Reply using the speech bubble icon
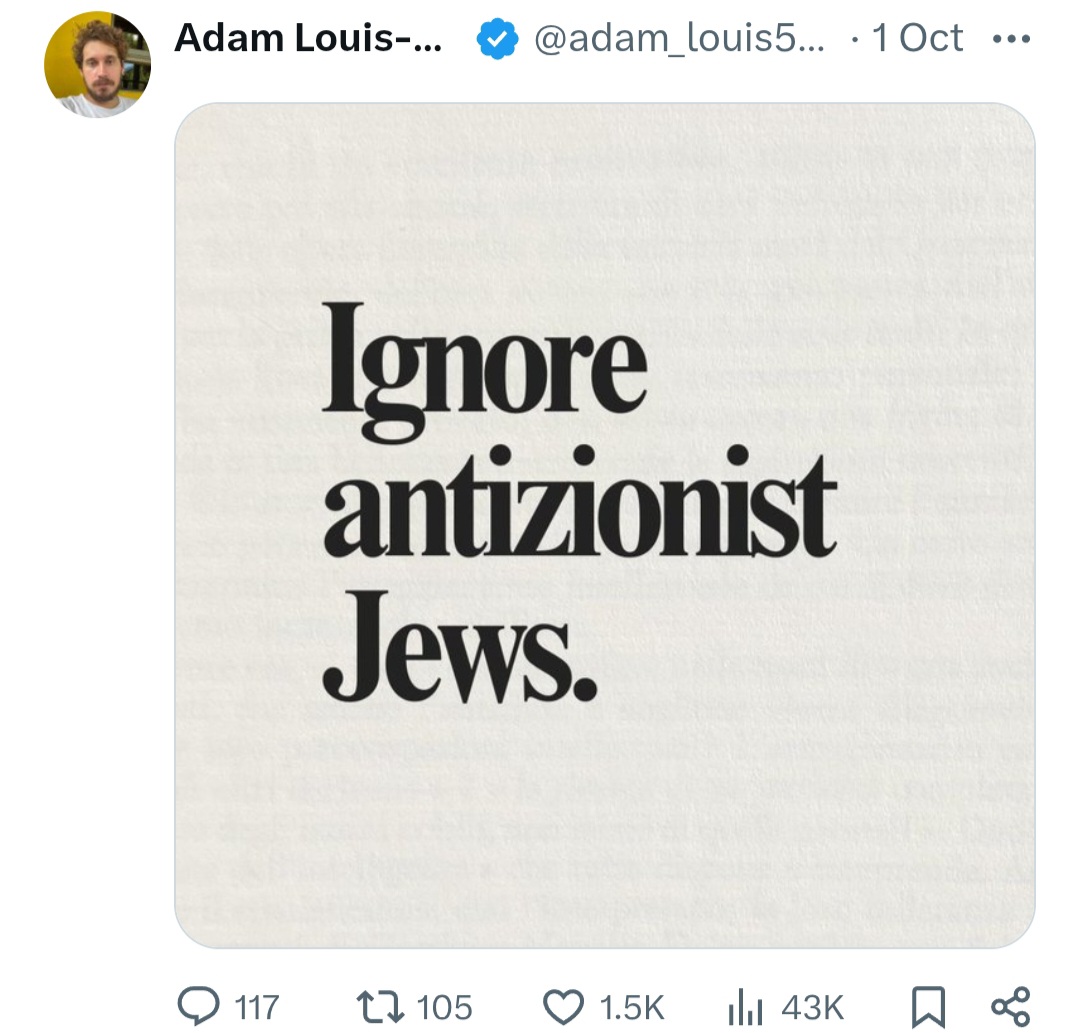 point(199,1006)
